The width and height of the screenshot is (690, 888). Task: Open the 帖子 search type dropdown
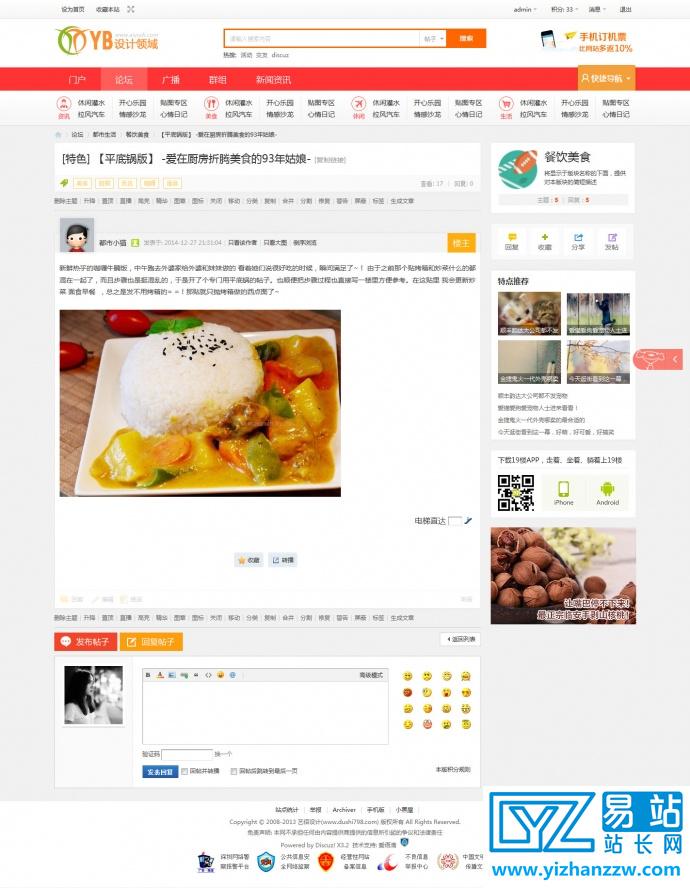click(x=433, y=39)
